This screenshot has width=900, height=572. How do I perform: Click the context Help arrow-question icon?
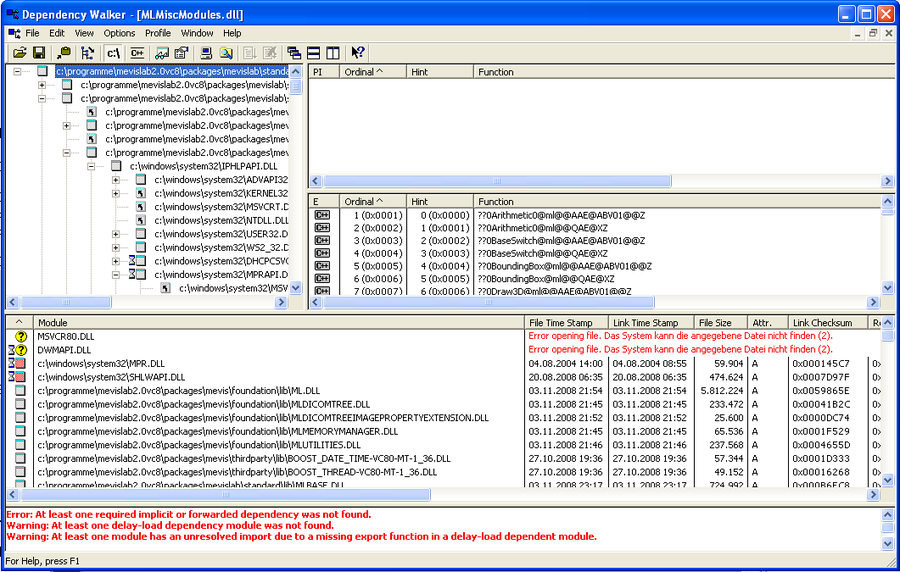click(x=358, y=53)
